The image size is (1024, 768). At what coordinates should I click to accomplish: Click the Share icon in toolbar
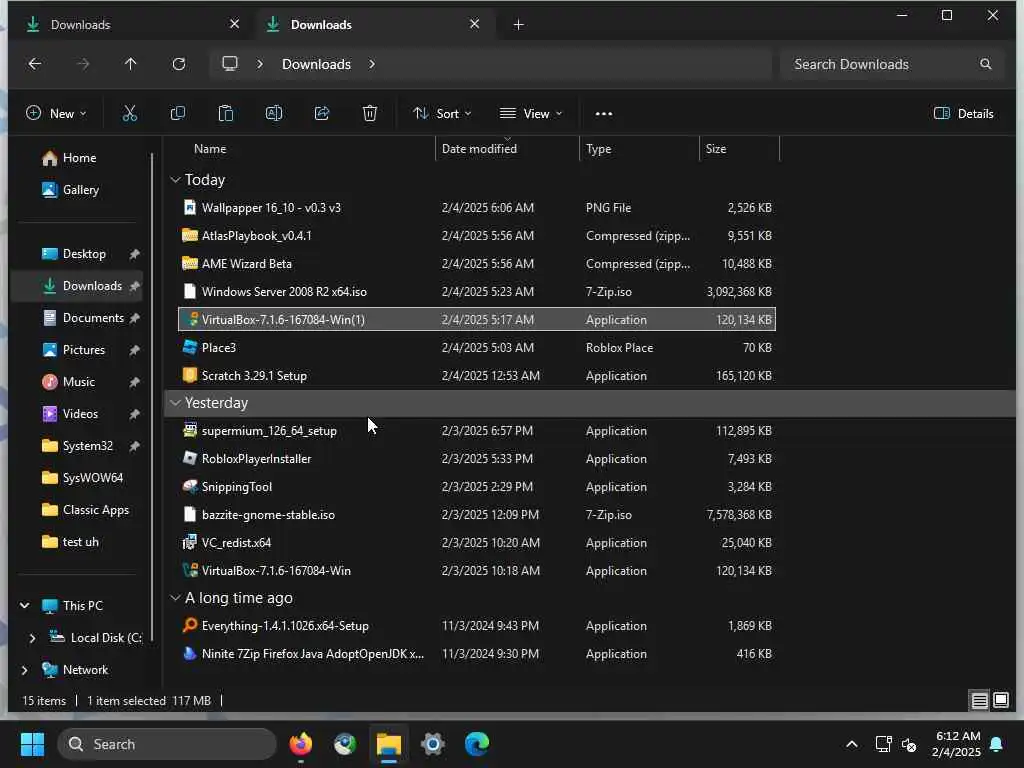point(322,114)
